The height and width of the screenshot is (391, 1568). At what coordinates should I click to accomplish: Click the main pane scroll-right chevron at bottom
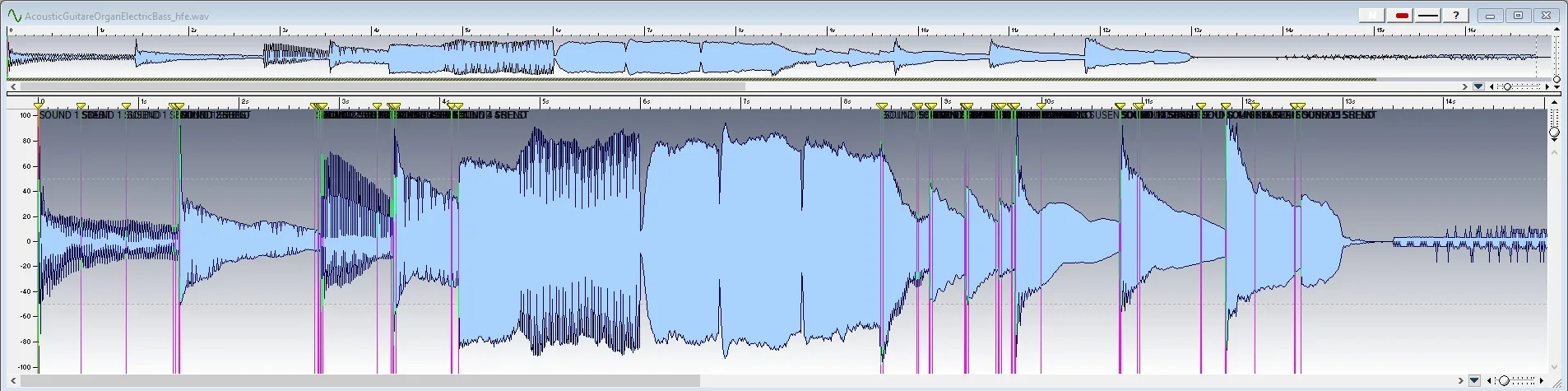(1461, 380)
